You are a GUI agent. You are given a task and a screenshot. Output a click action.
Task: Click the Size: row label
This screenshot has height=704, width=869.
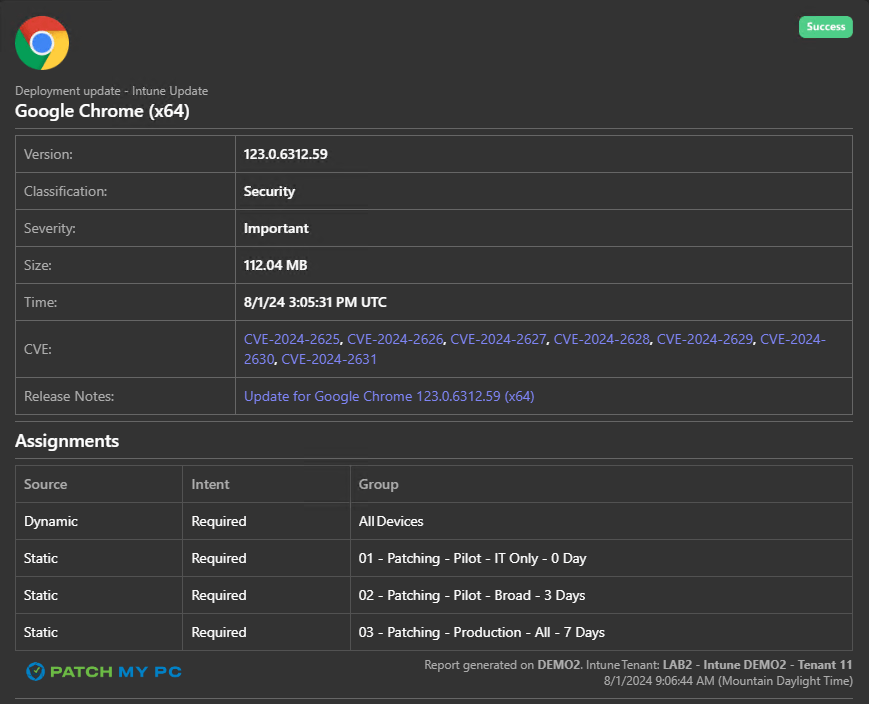(38, 266)
